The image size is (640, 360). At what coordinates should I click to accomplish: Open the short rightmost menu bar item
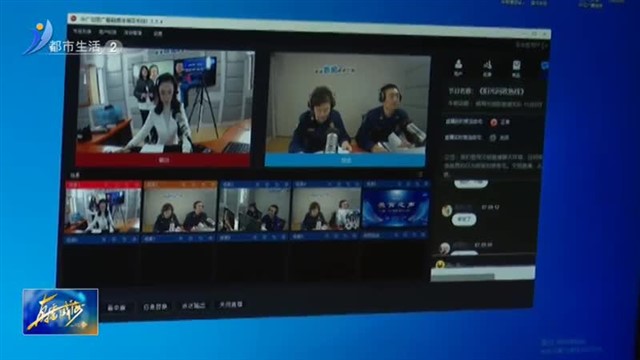[158, 34]
